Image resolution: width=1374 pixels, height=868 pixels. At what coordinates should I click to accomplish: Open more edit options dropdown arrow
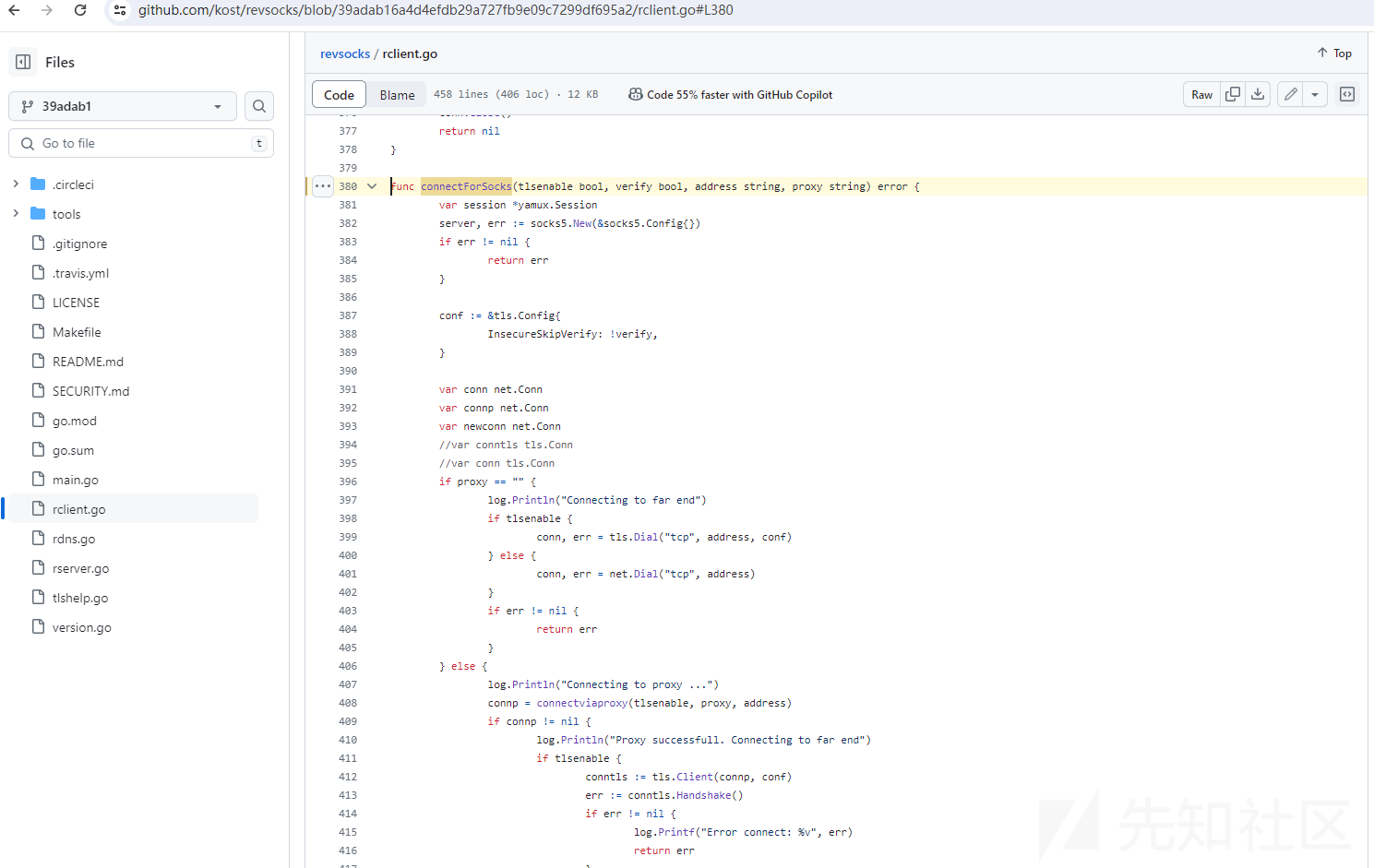[1315, 94]
